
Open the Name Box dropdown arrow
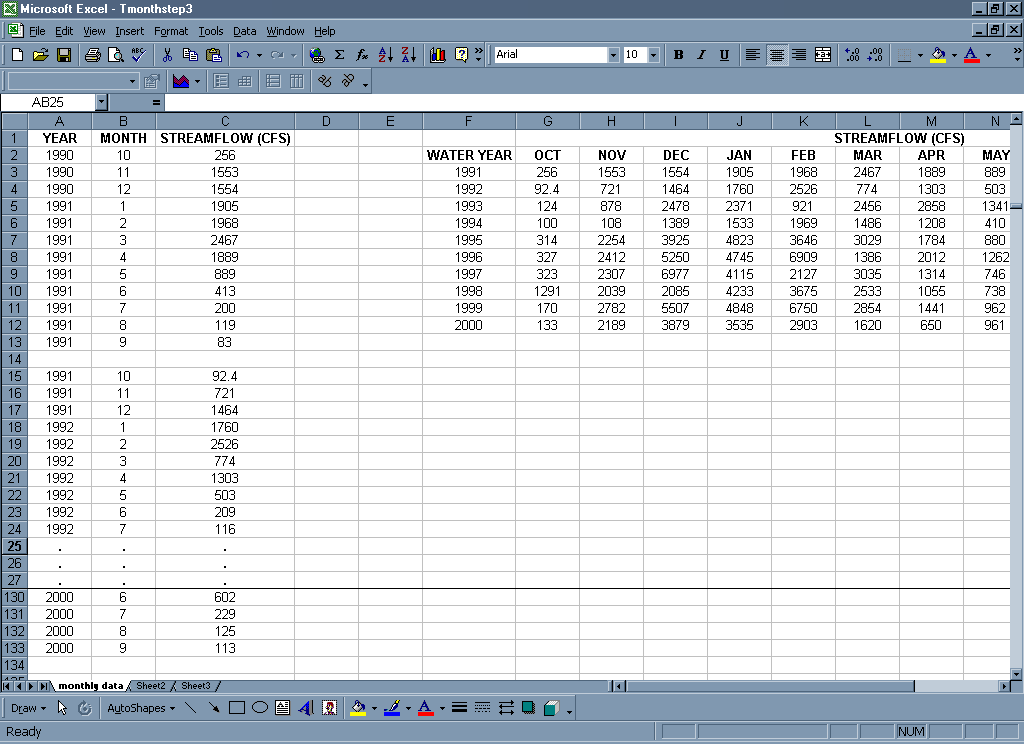101,102
